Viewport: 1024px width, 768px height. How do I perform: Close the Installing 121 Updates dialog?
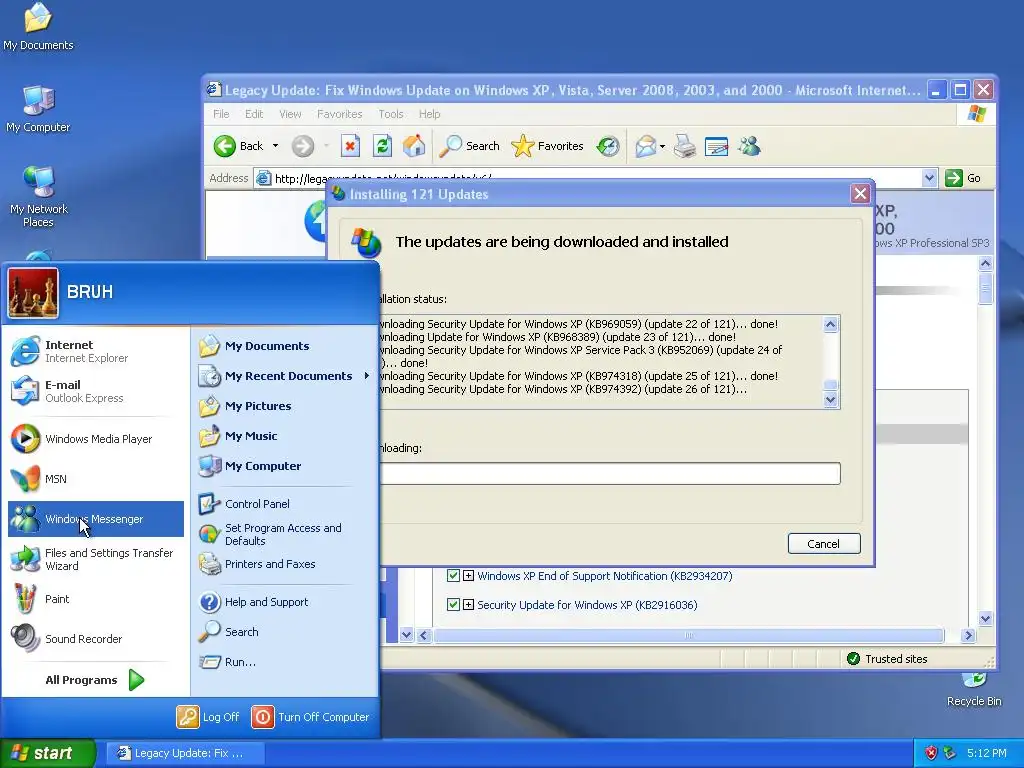[860, 194]
